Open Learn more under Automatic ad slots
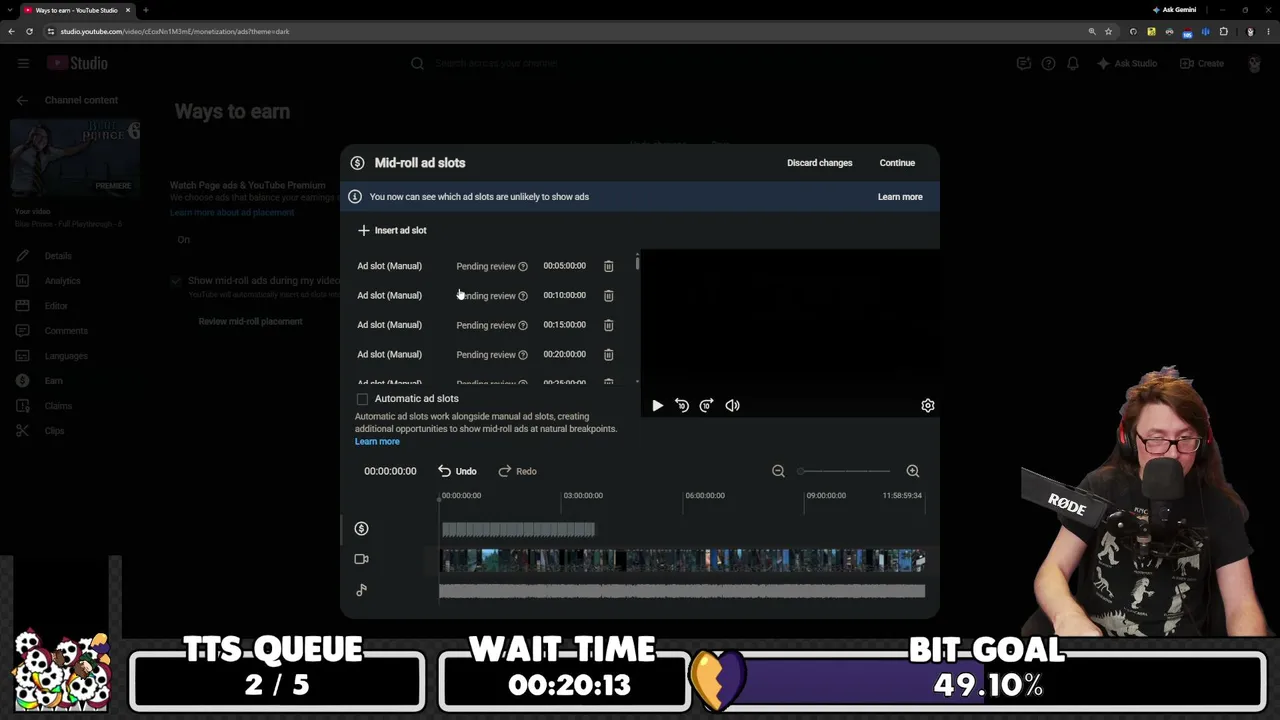This screenshot has width=1280, height=720. [377, 442]
